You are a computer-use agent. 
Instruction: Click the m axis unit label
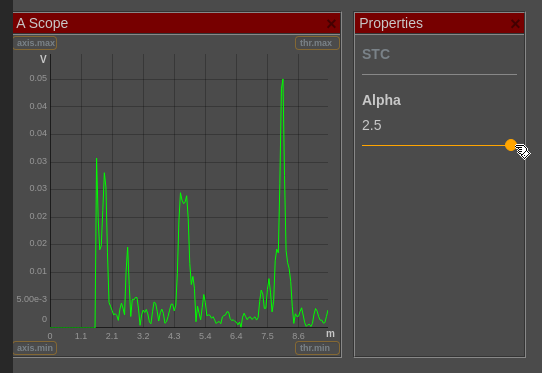tap(330, 334)
